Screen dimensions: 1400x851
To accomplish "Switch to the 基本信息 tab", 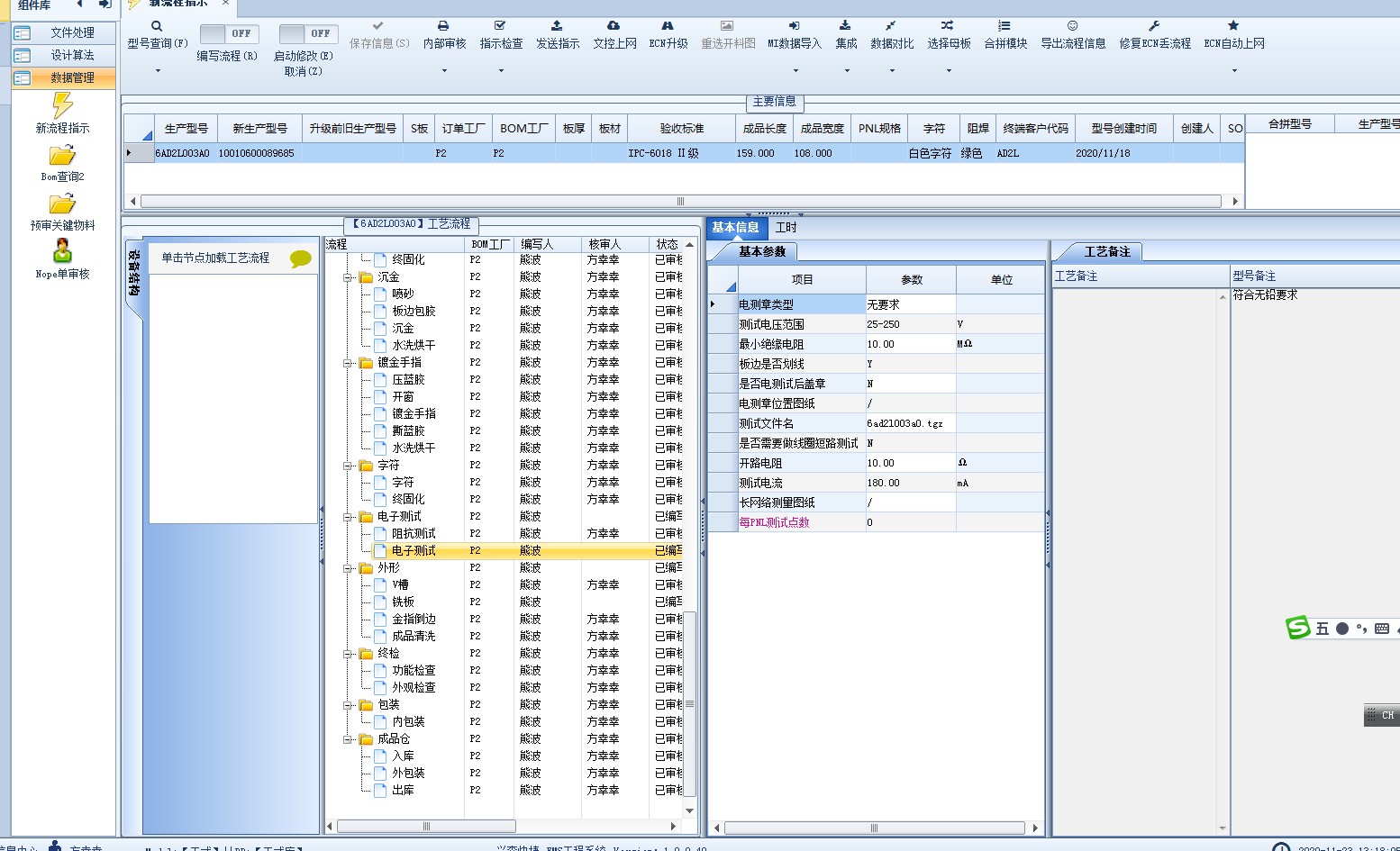I will (735, 228).
